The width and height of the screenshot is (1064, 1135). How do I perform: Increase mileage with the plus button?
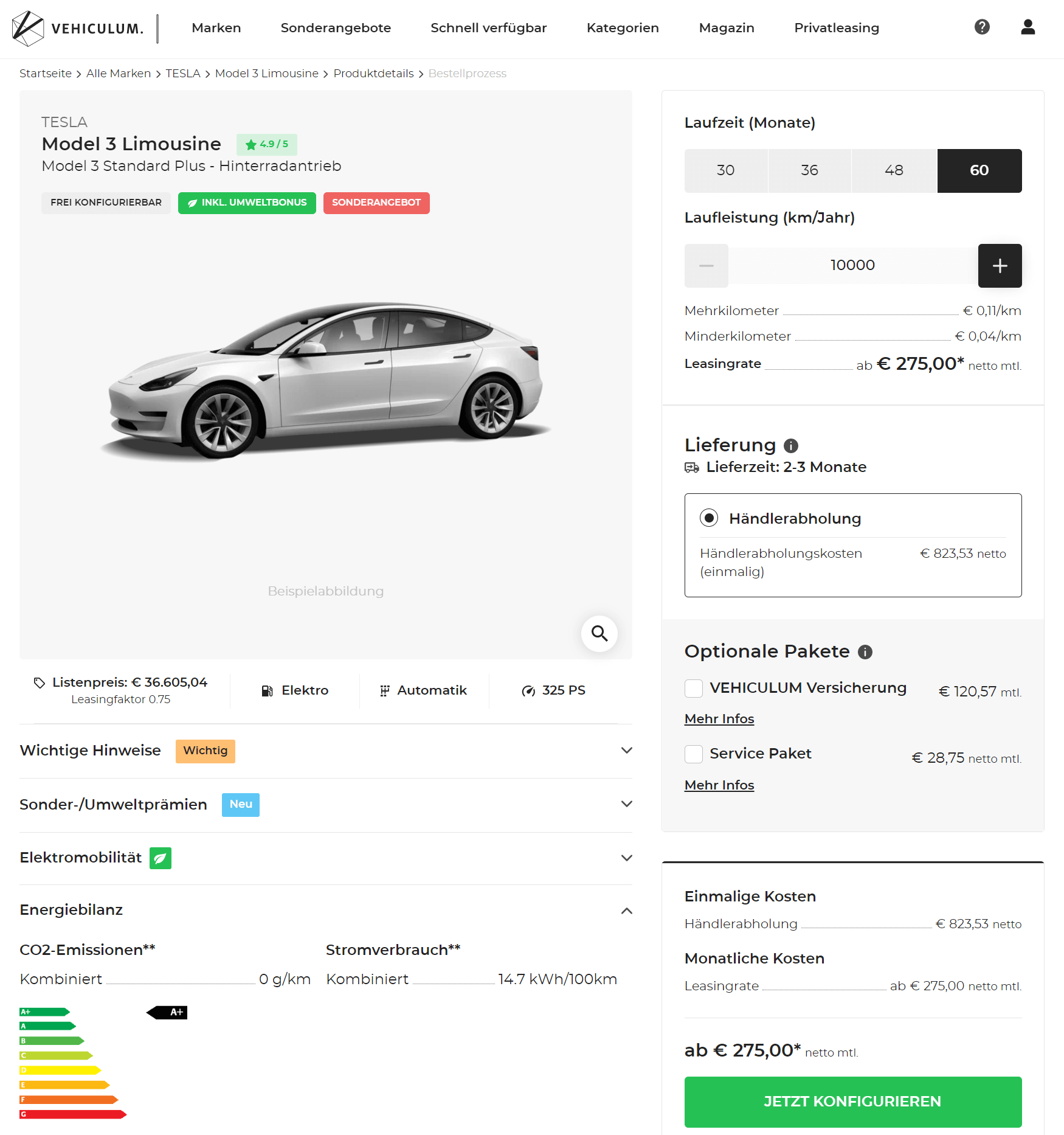click(x=1000, y=266)
